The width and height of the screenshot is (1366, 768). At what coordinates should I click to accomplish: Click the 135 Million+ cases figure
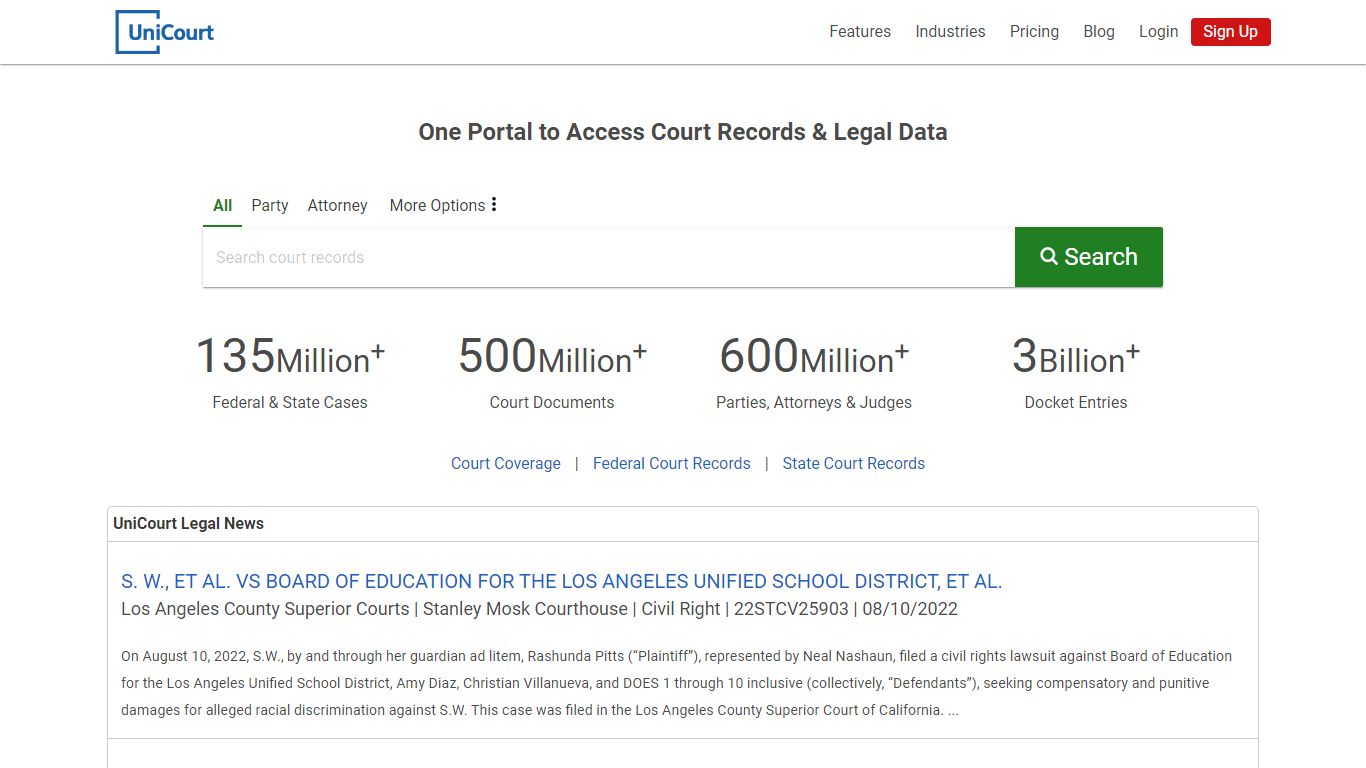click(x=290, y=357)
